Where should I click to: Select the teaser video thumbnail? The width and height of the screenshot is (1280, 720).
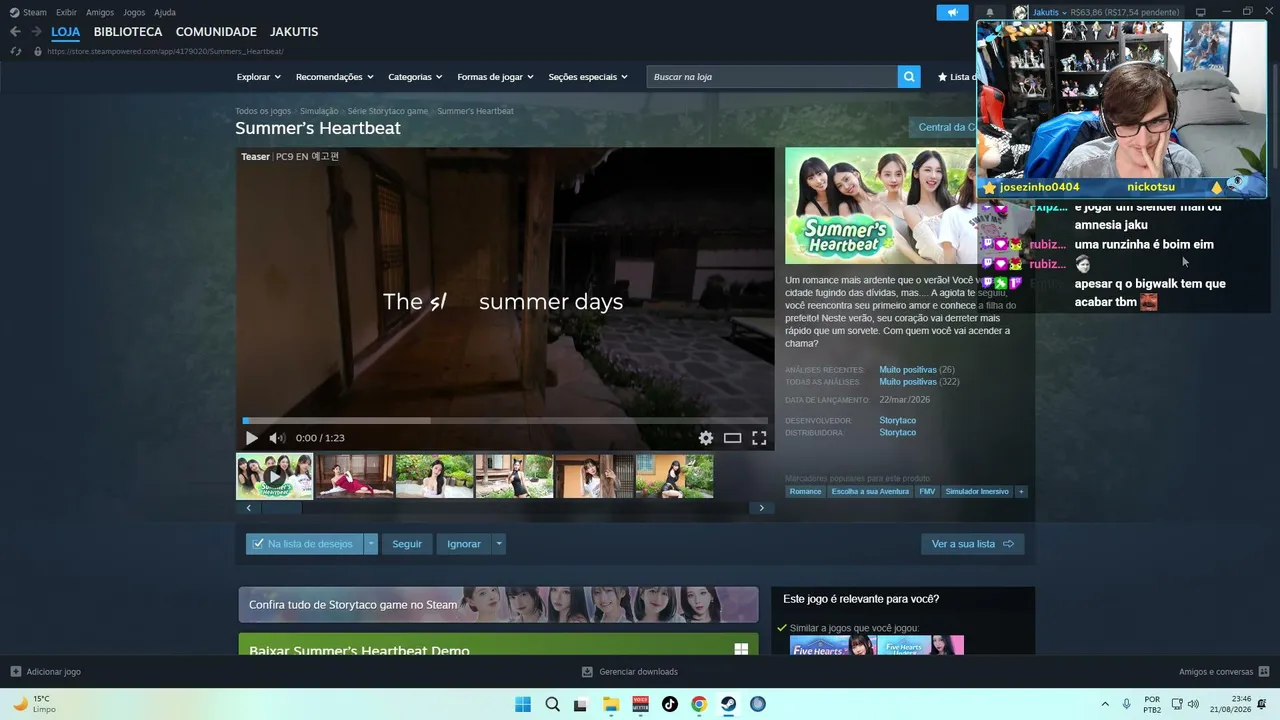click(274, 476)
